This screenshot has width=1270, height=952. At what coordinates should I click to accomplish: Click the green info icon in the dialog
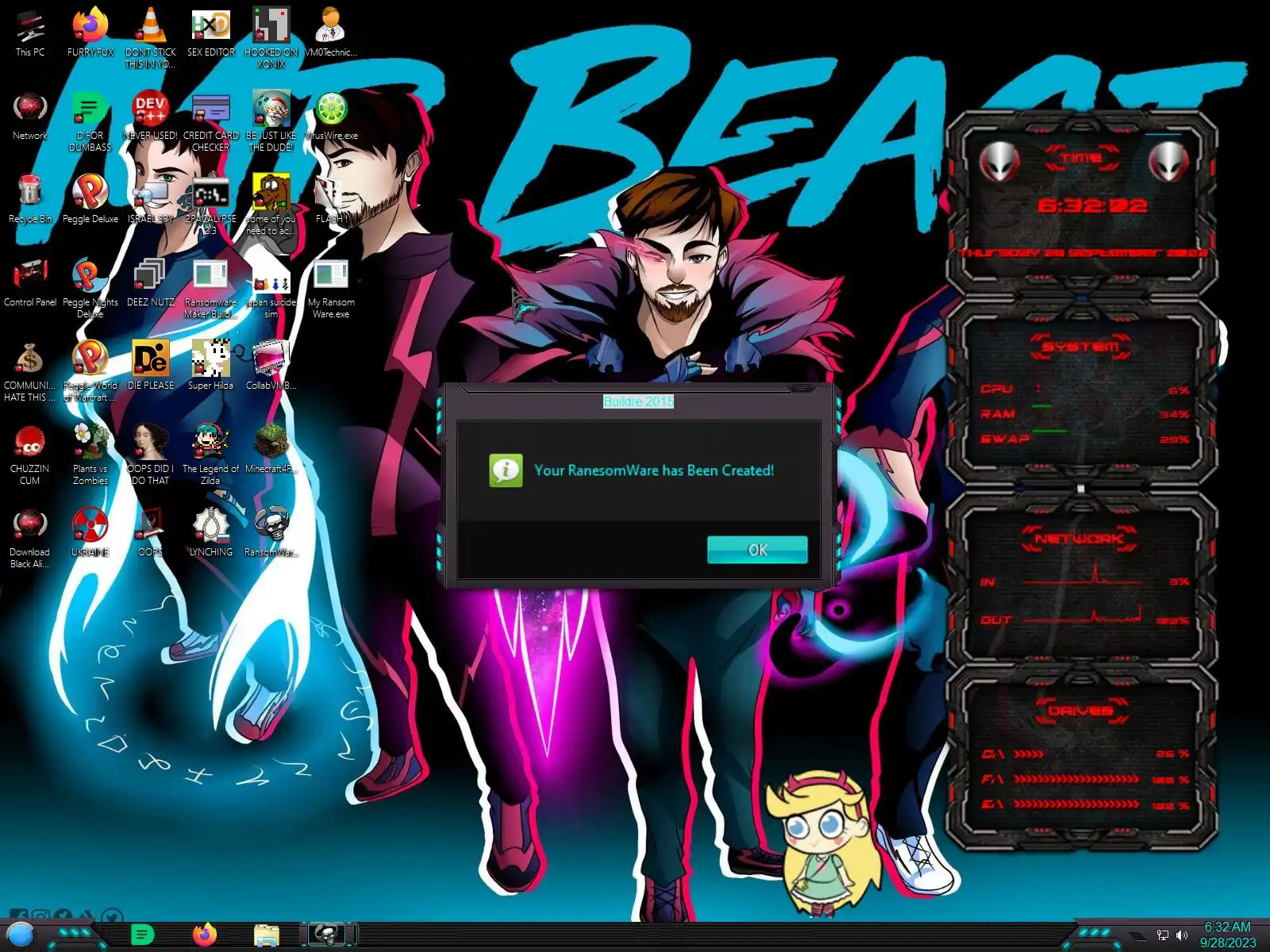pyautogui.click(x=506, y=470)
